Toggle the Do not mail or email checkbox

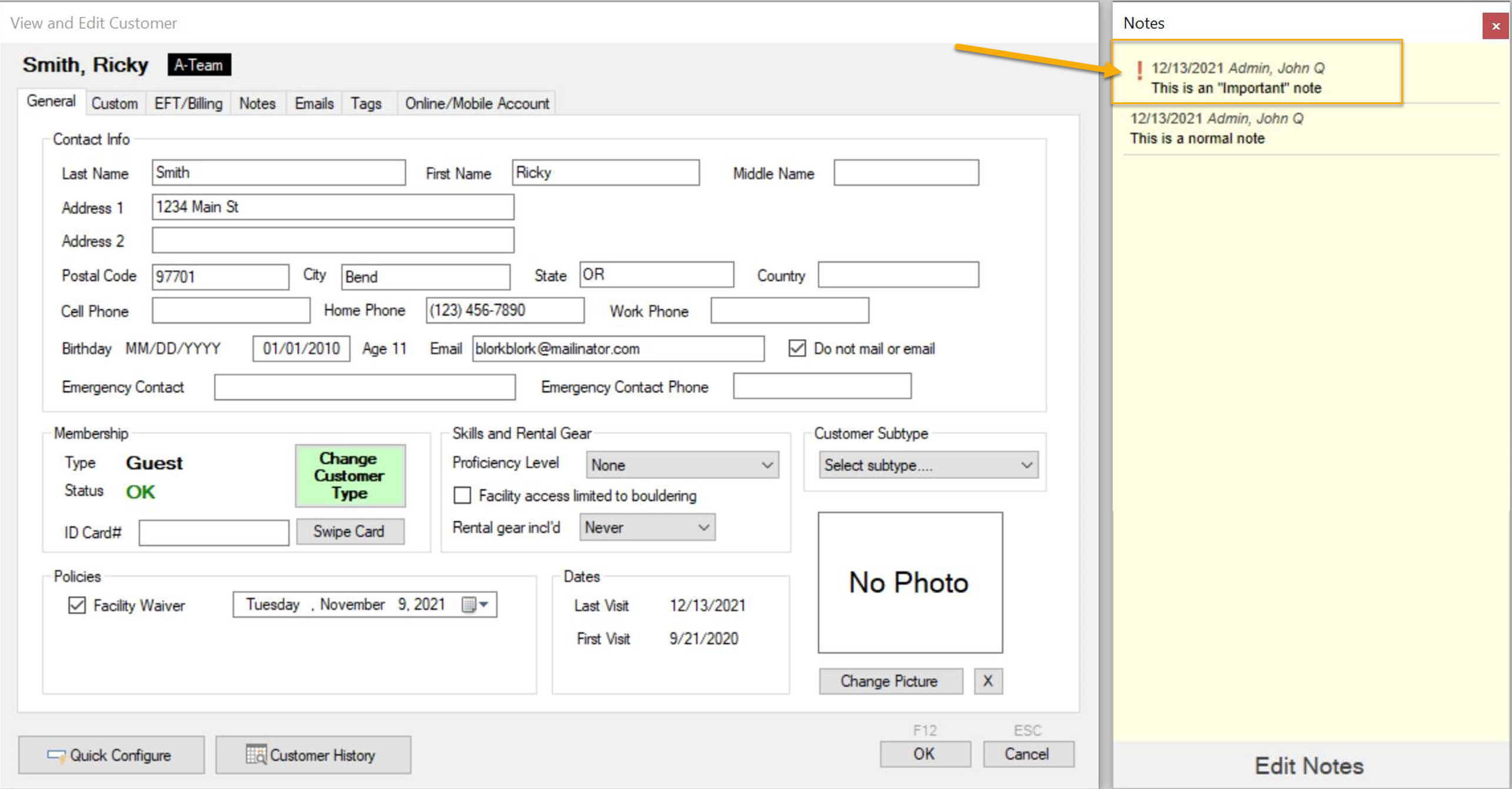click(797, 348)
